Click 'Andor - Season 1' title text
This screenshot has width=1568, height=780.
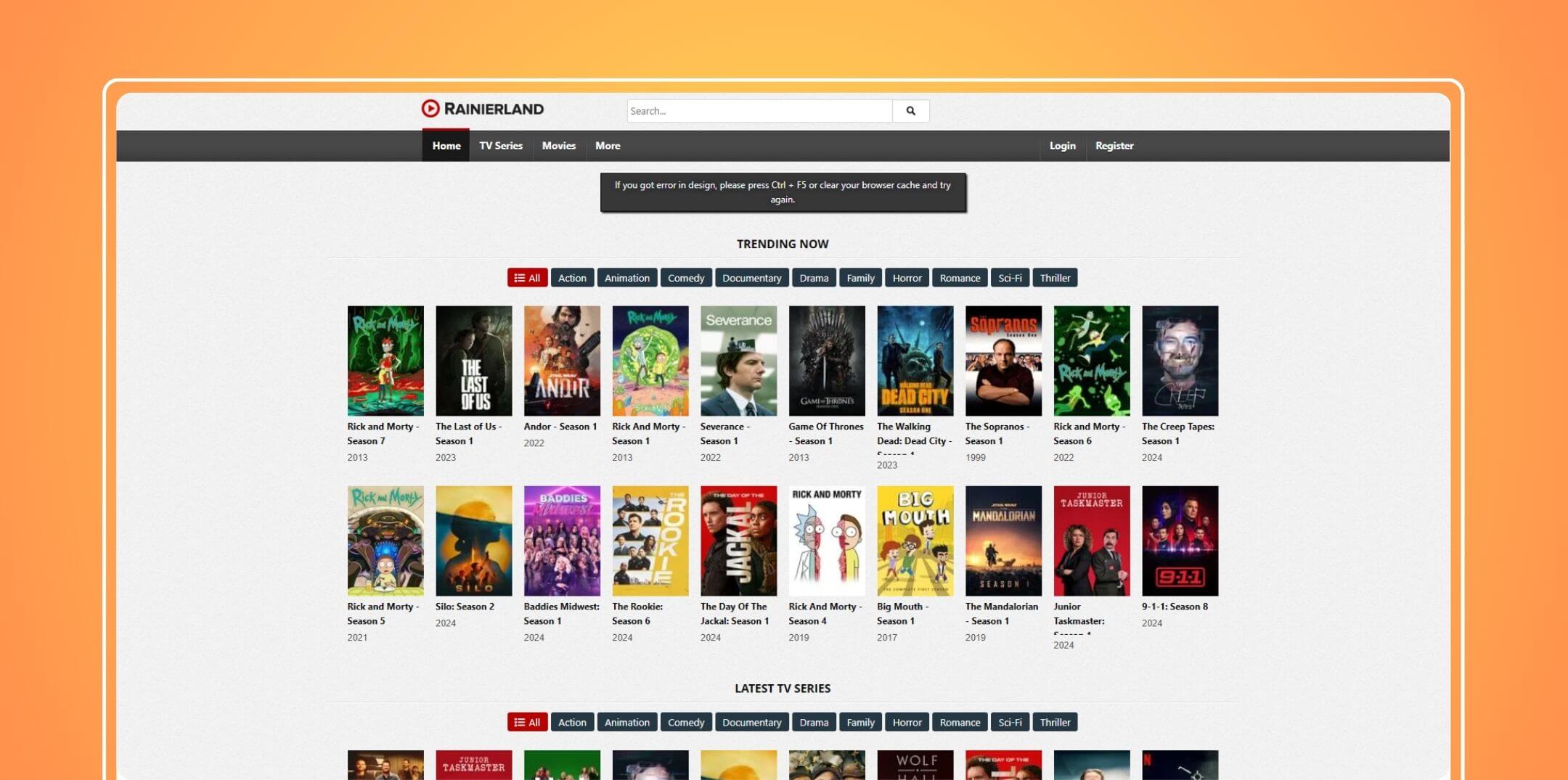[560, 427]
